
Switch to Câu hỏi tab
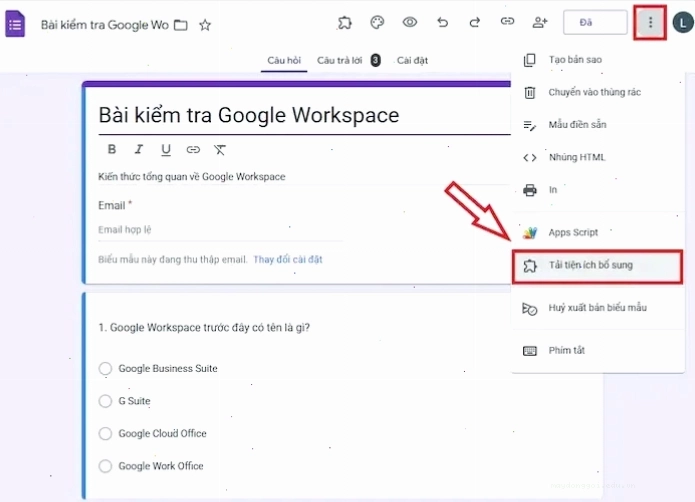pos(284,60)
